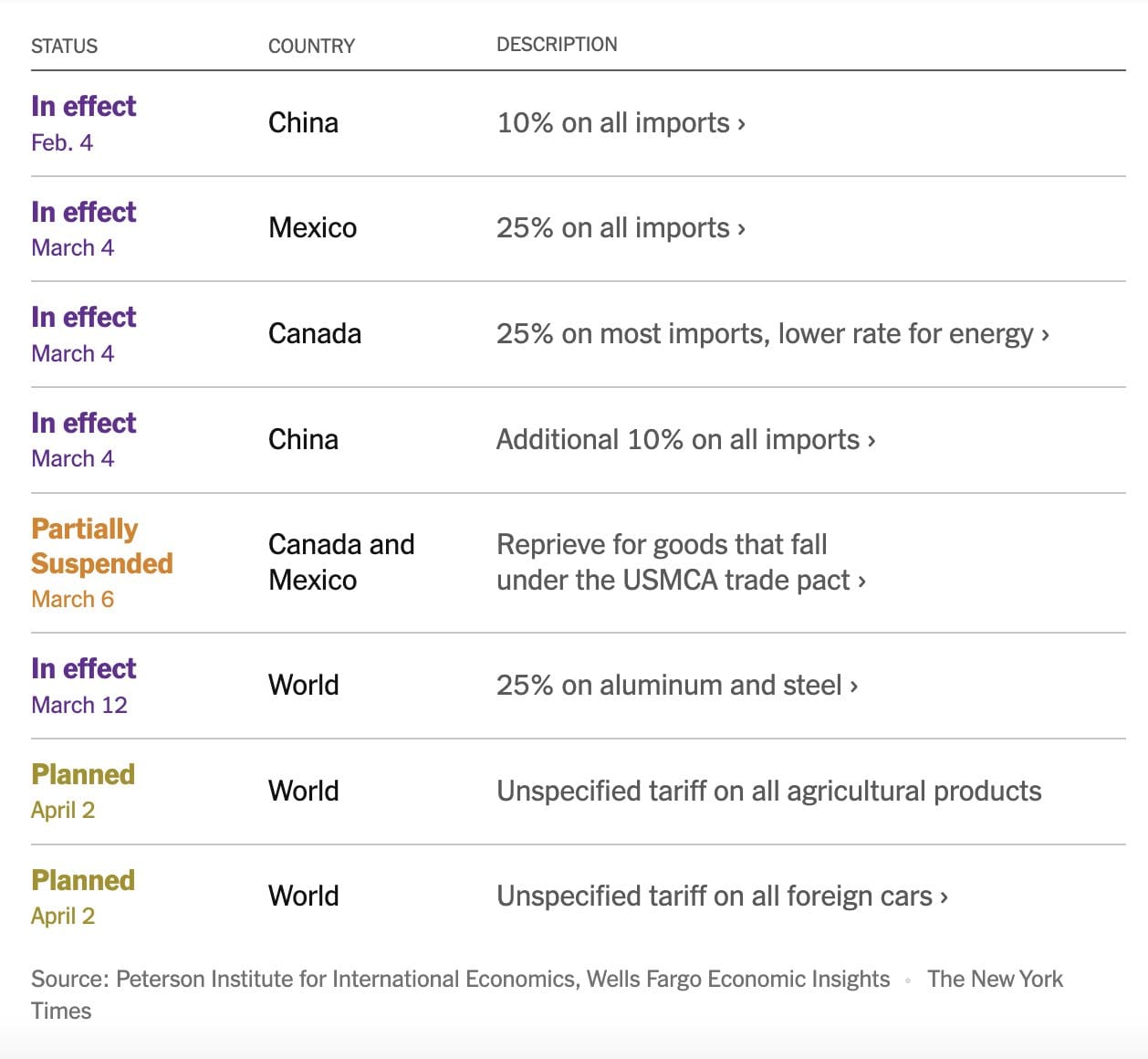1148x1059 pixels.
Task: Click the orange "Partially Suspended" status label
Action: [x=101, y=546]
